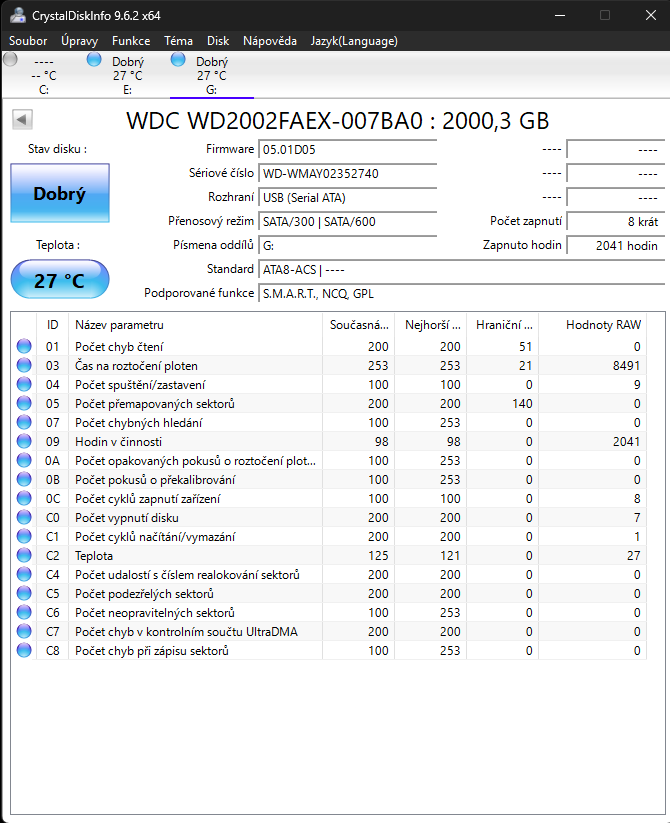
Task: Click the Nejhorší column header
Action: click(431, 325)
